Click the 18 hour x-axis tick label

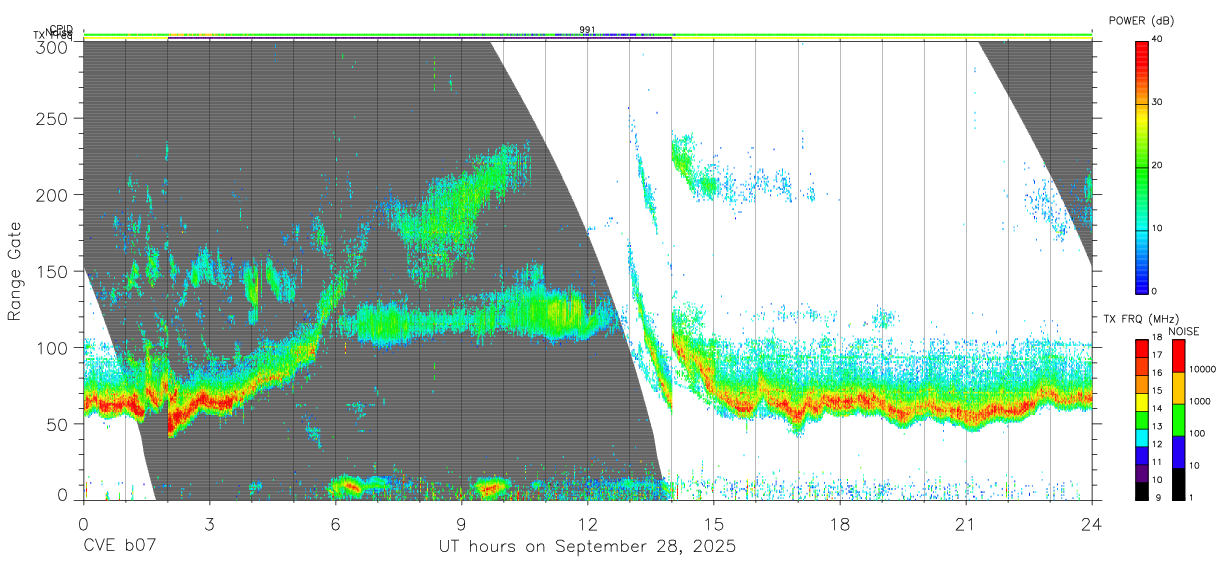click(839, 524)
